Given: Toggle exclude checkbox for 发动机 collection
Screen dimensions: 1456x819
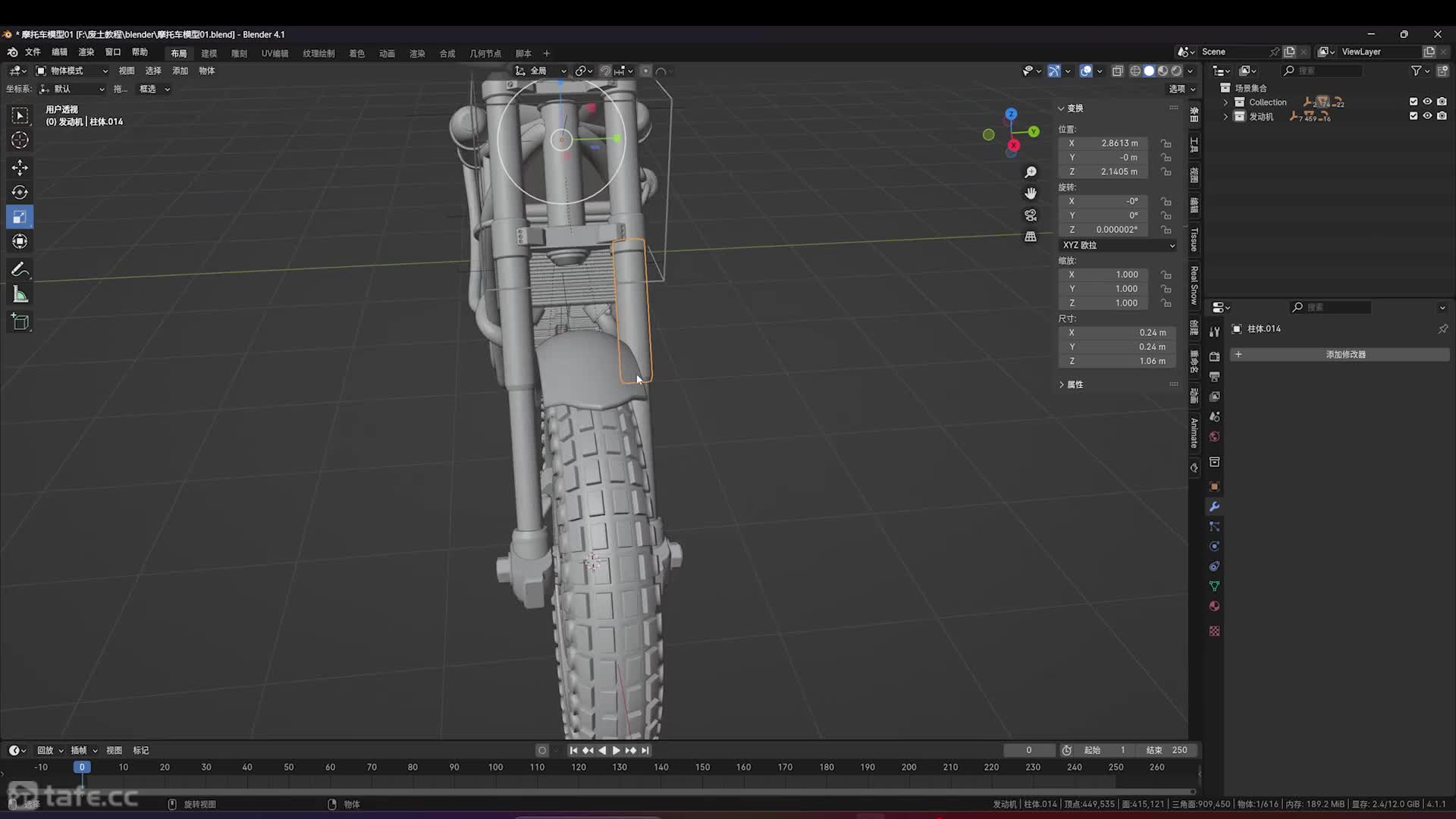Looking at the screenshot, I should click(x=1414, y=116).
